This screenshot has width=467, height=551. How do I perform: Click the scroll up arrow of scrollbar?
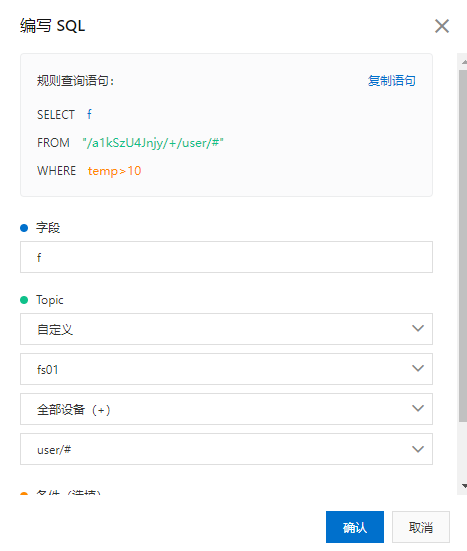(464, 62)
